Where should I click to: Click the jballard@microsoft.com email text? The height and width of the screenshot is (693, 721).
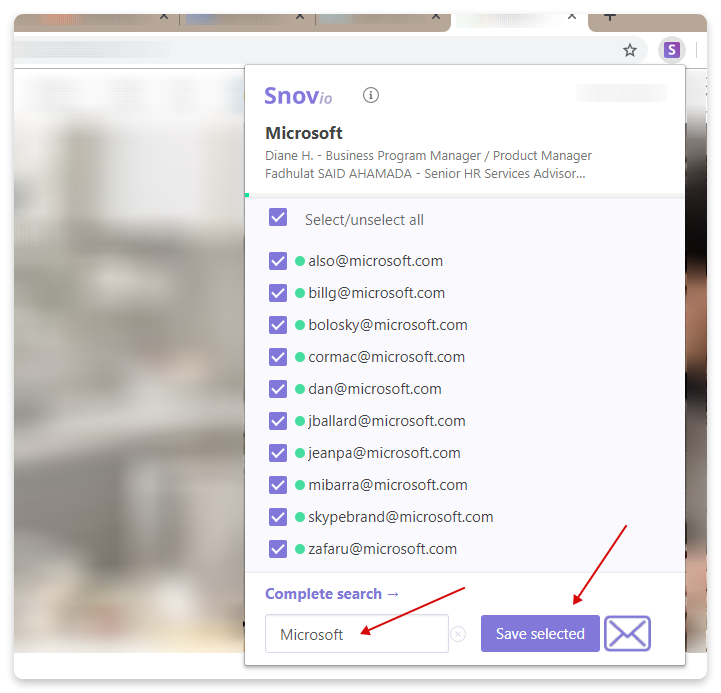point(387,421)
